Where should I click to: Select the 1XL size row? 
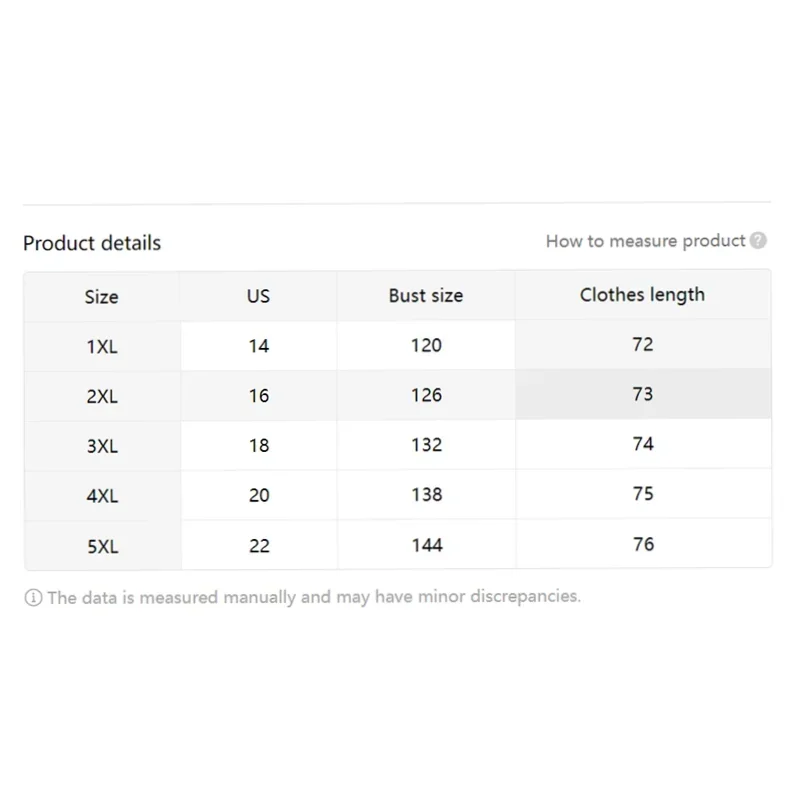tap(398, 345)
